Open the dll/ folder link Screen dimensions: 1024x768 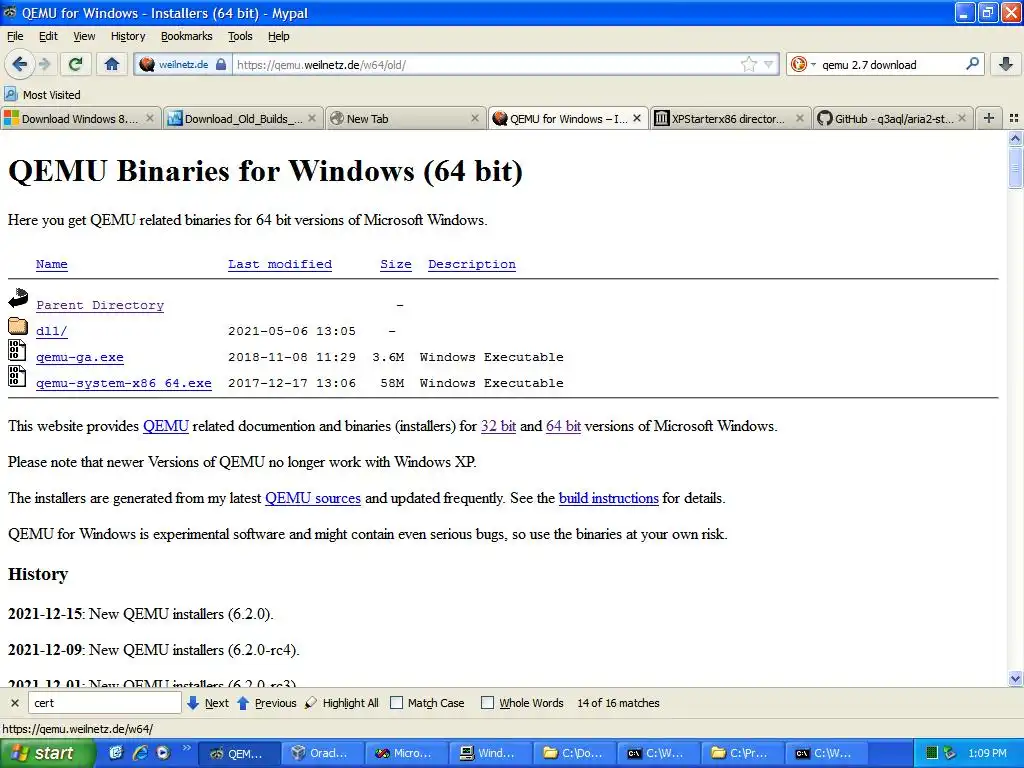[52, 331]
